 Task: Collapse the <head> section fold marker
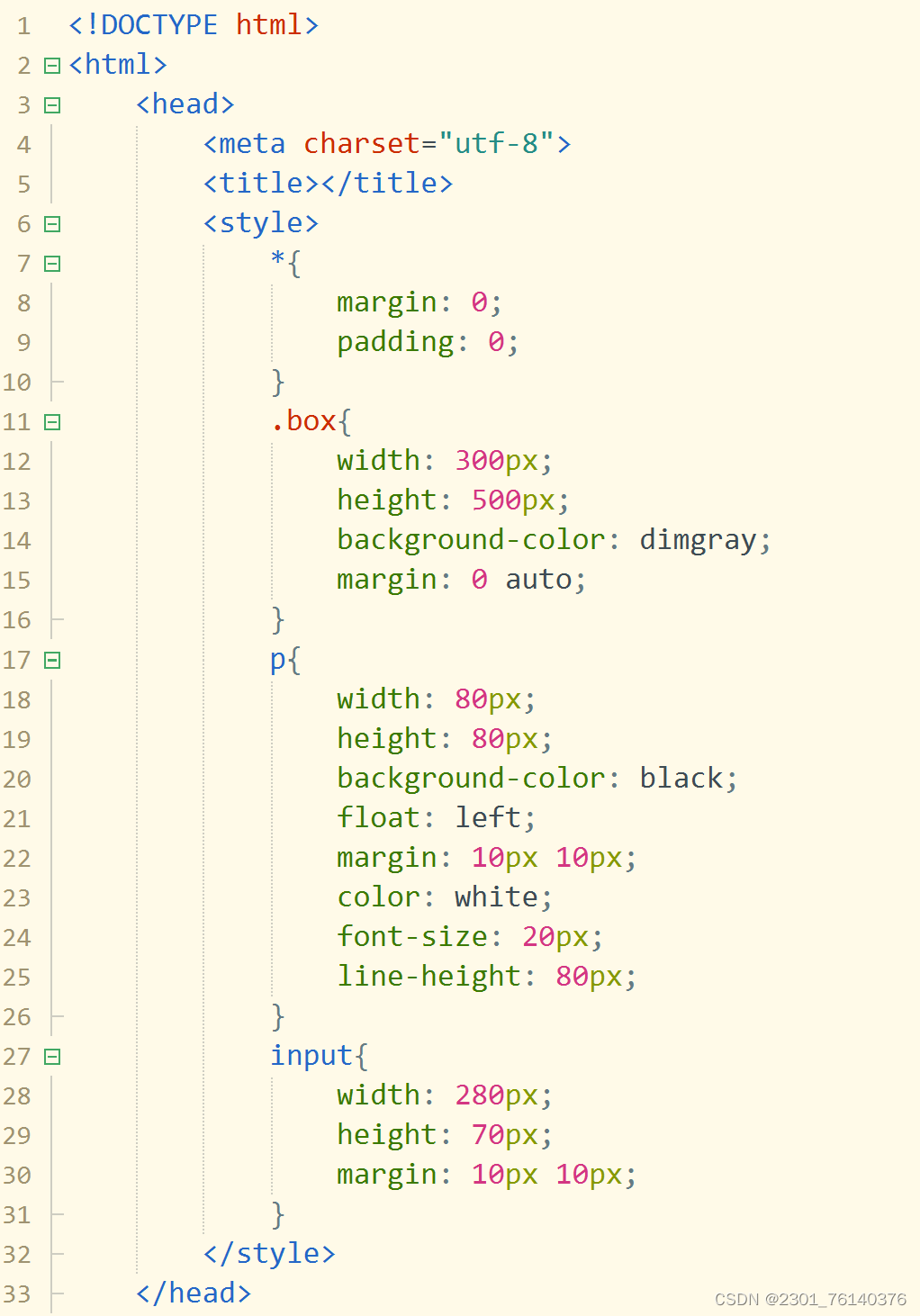51,104
